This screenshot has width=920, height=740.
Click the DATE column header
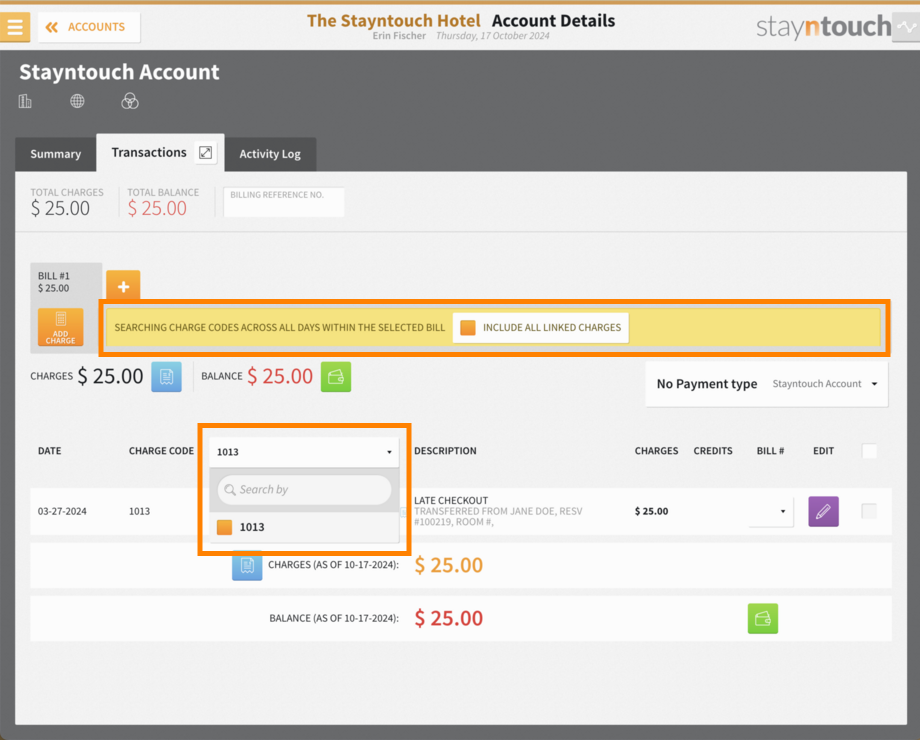(49, 451)
